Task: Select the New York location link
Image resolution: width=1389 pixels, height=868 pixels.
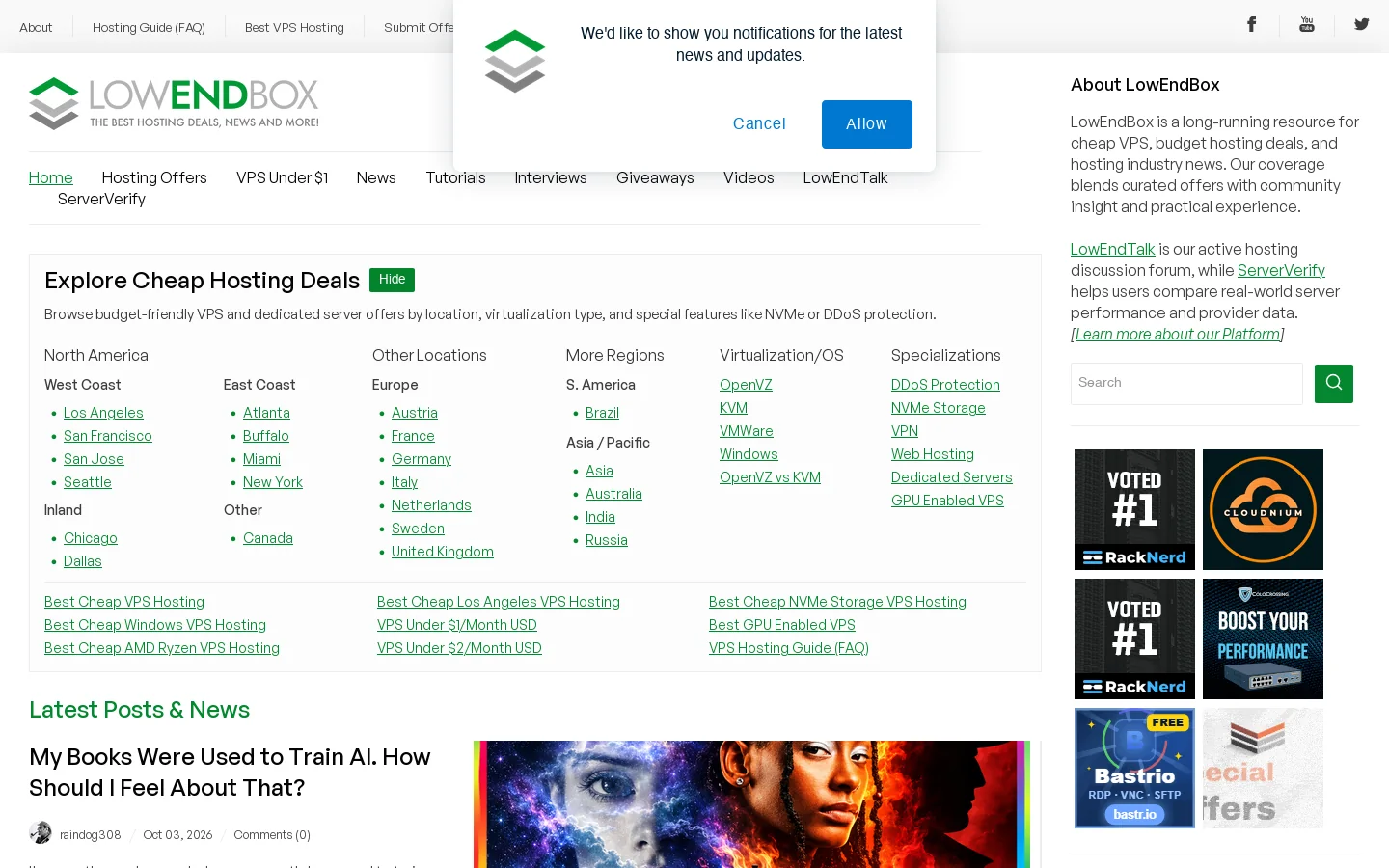Action: pos(273,482)
